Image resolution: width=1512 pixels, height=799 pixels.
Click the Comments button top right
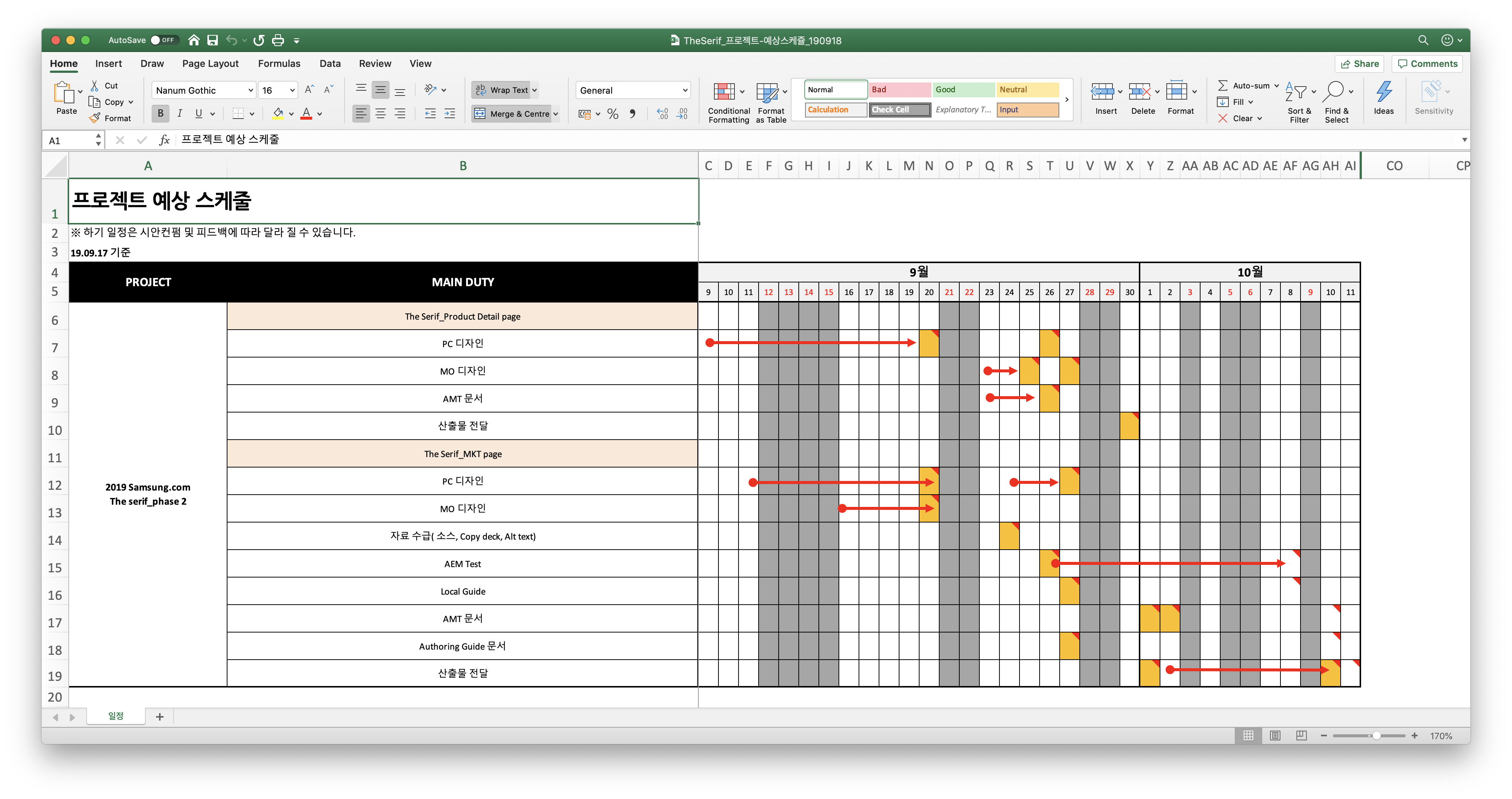coord(1432,63)
